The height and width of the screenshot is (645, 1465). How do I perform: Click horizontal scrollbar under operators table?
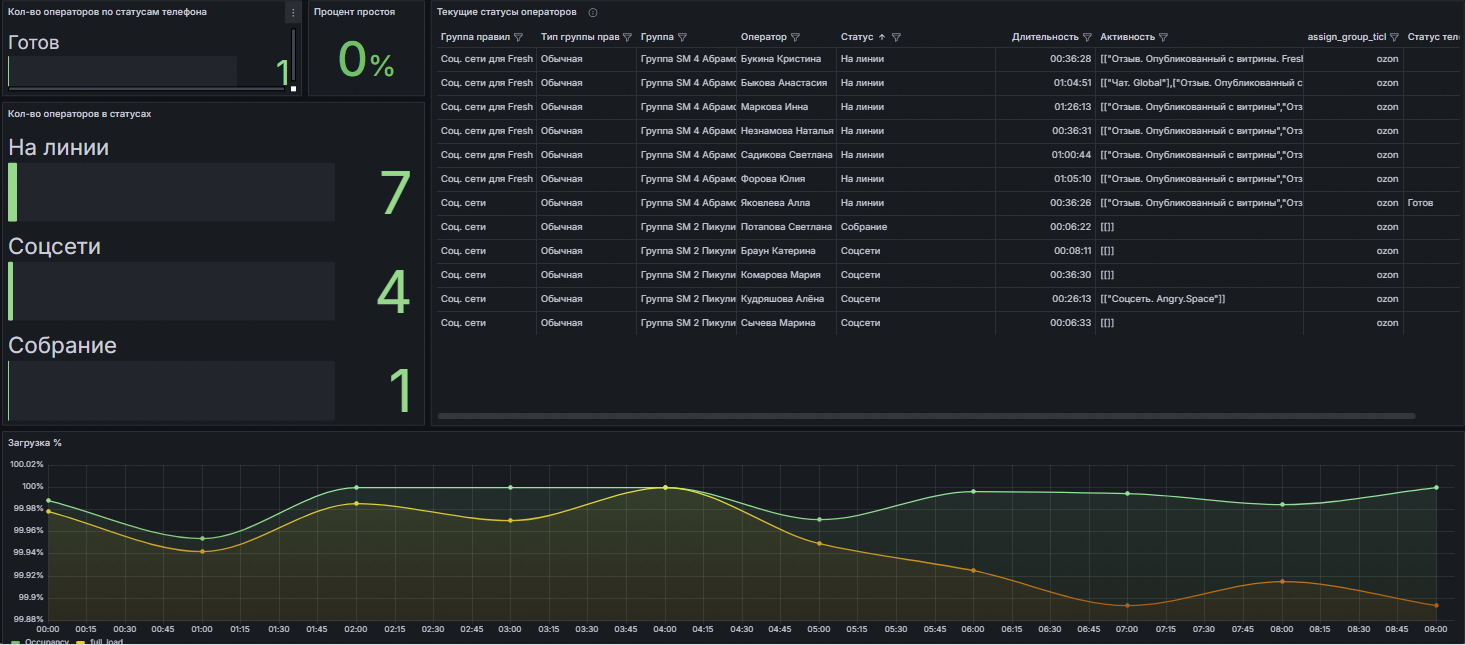[x=926, y=415]
